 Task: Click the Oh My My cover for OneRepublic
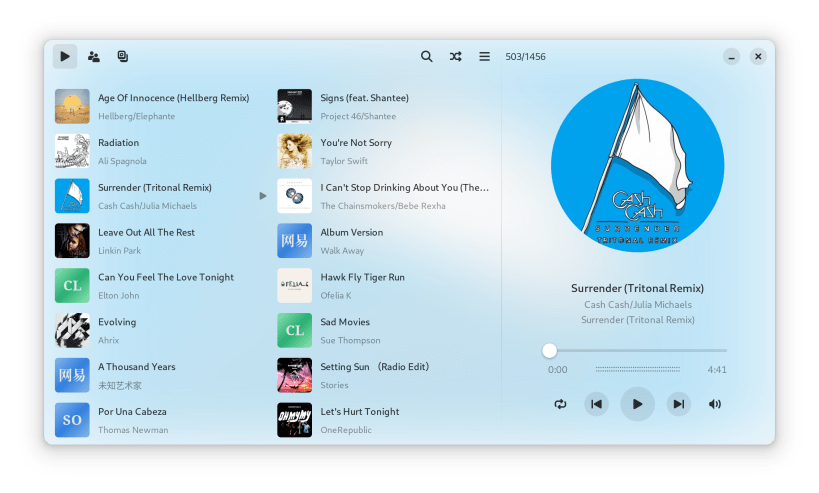[x=295, y=420]
